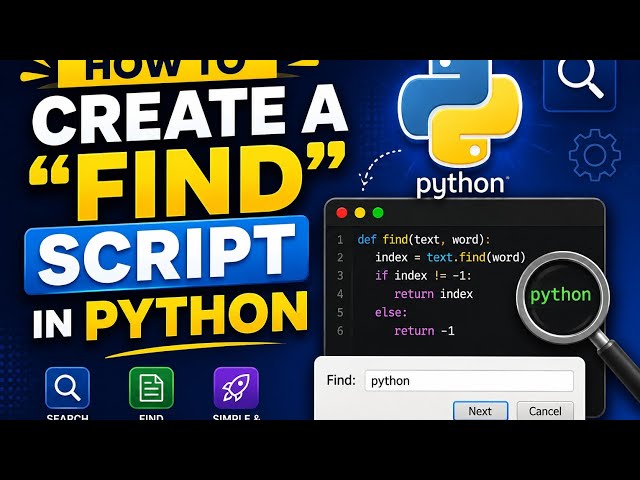Click the yellow "FIND" headline text
The width and height of the screenshot is (640, 480).
click(x=186, y=180)
